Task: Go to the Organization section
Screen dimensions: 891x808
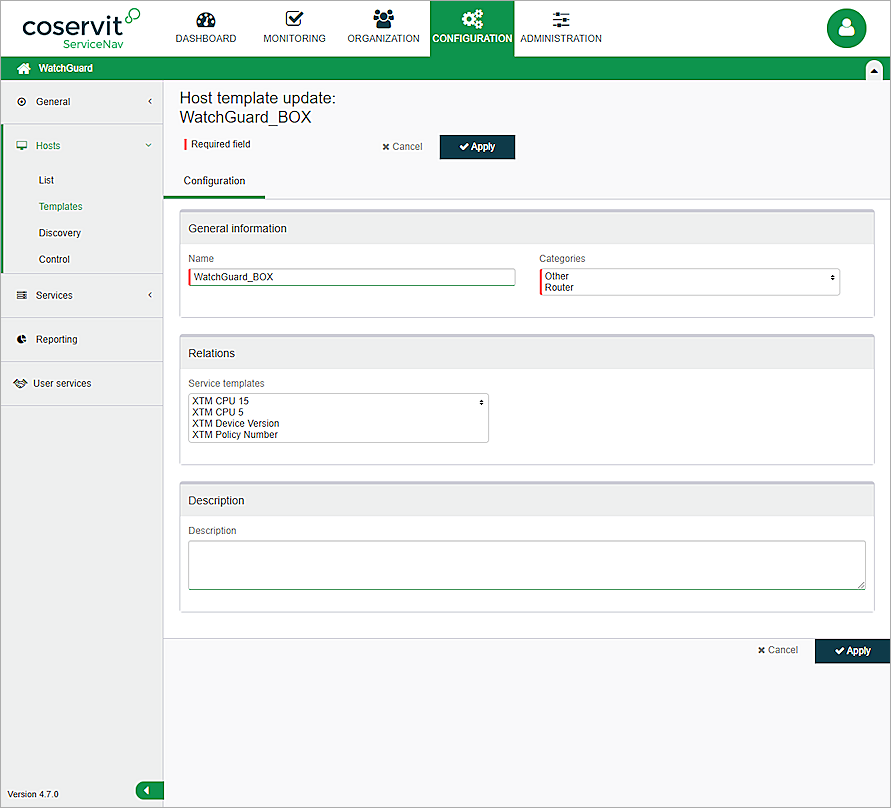Action: click(x=383, y=27)
